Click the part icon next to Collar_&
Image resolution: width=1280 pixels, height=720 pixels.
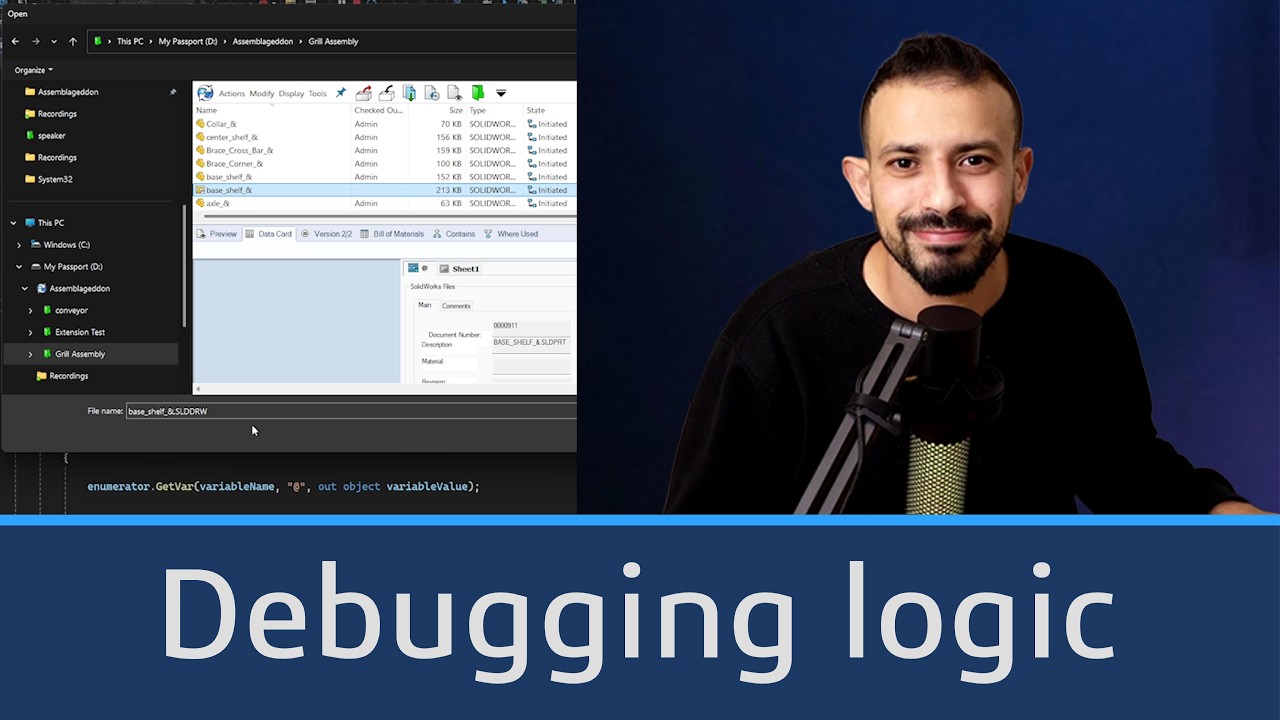[200, 124]
